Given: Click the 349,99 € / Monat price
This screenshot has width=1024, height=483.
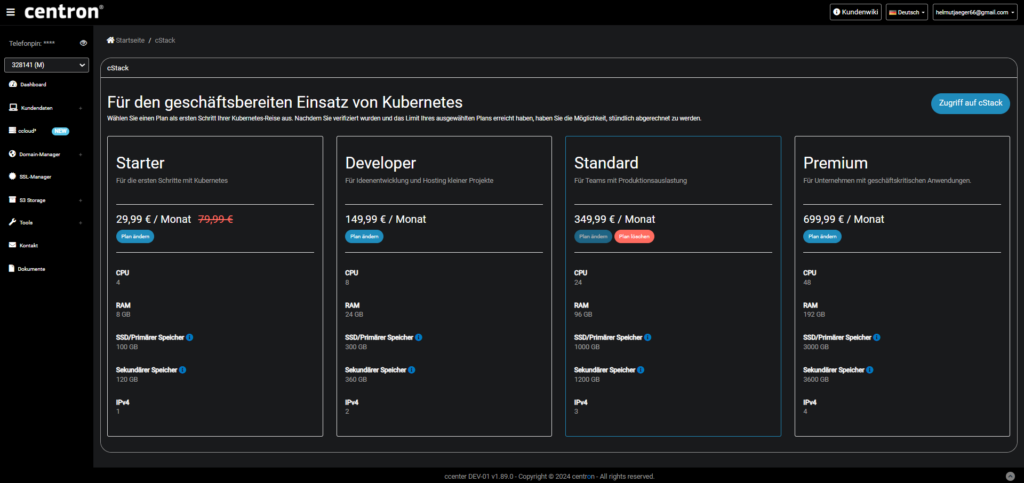Looking at the screenshot, I should click(615, 219).
